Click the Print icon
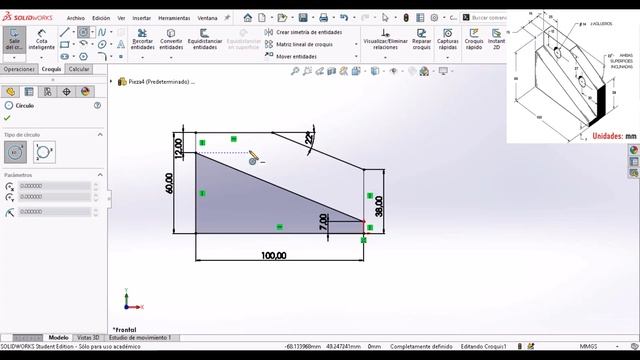Viewport: 640px width, 360px height. tap(324, 18)
